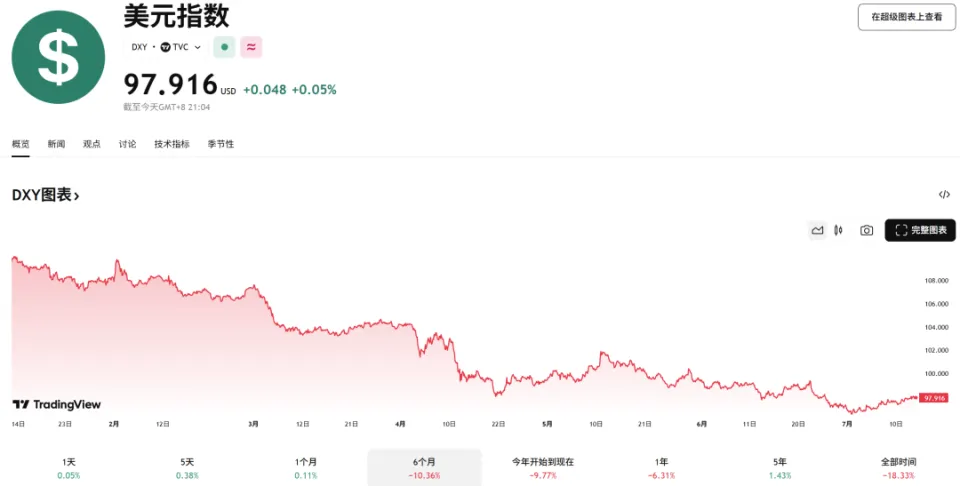960x486 pixels.
Task: Click the green market status dot icon
Action: [225, 47]
